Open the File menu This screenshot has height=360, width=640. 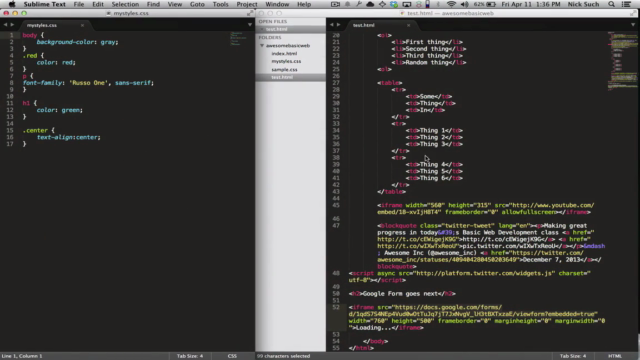pos(79,4)
